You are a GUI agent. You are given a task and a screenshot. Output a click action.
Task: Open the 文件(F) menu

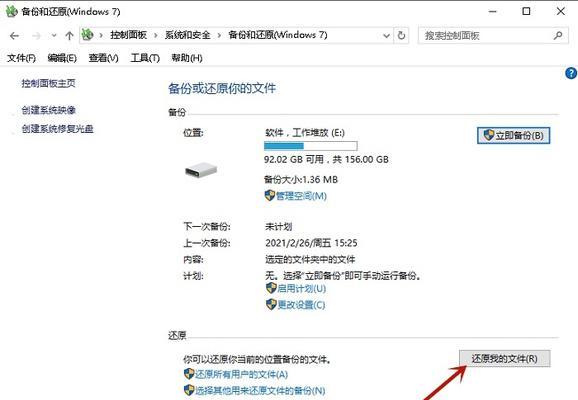tap(21, 58)
